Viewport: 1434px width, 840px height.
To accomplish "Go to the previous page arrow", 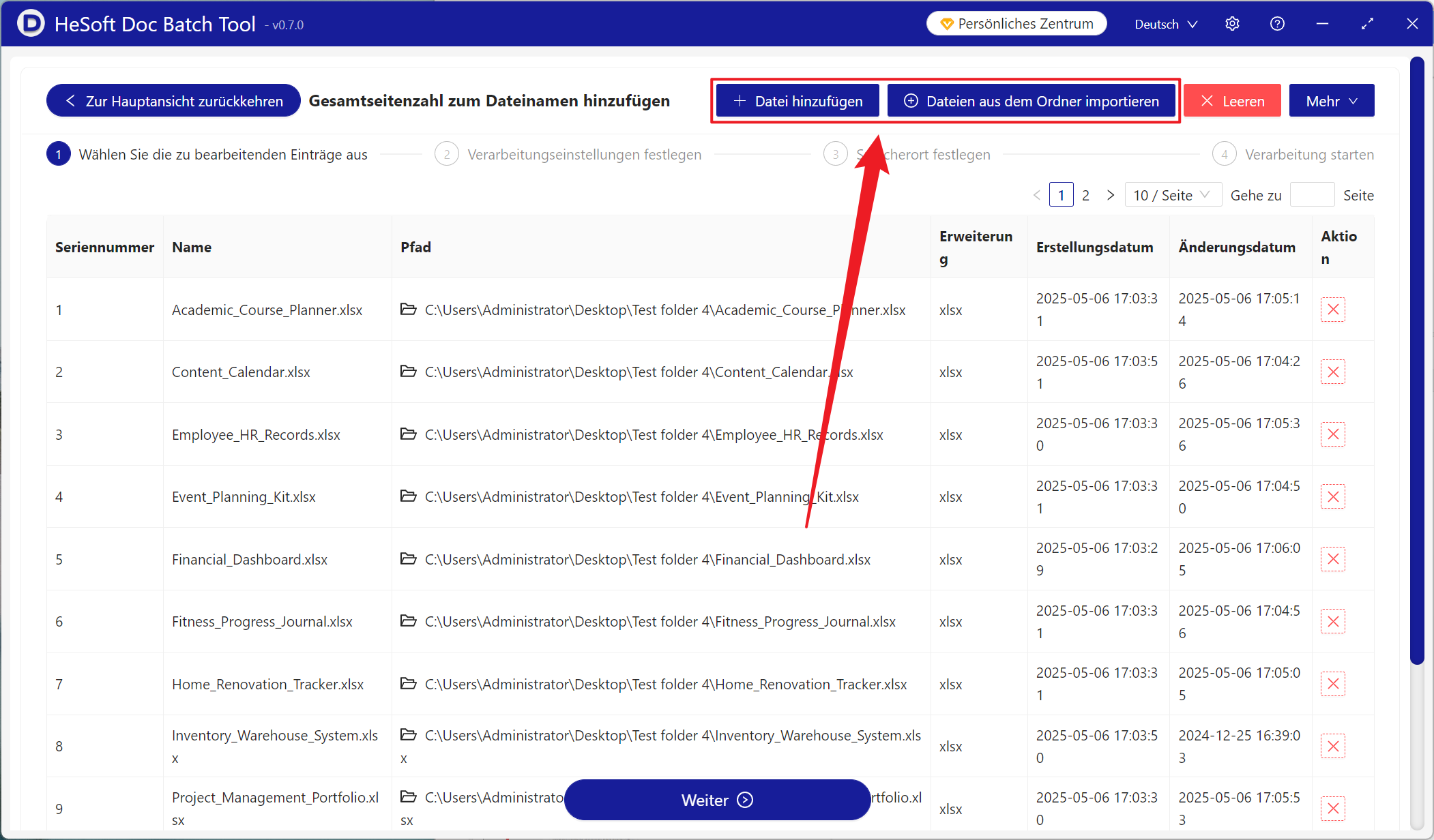I will click(x=1036, y=195).
